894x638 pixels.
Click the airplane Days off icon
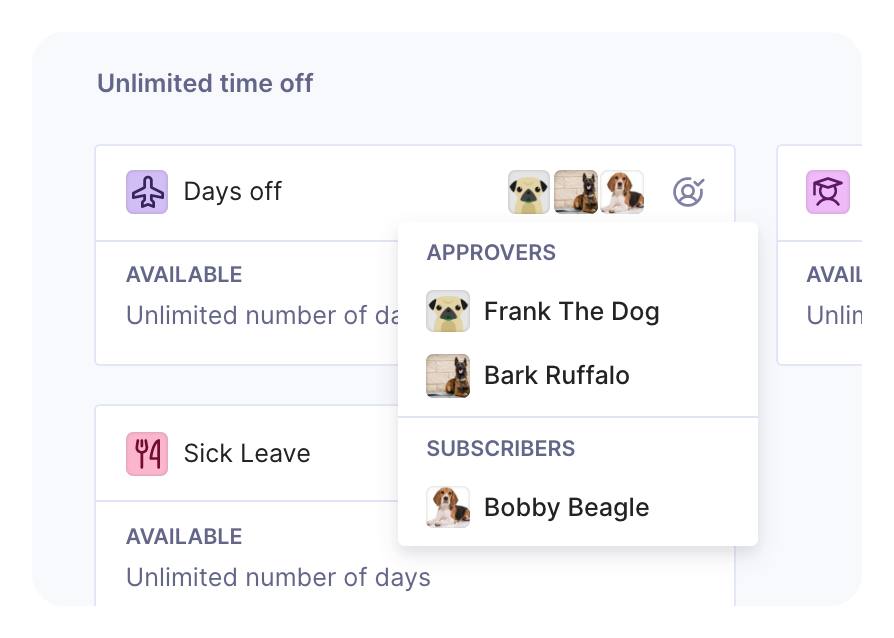coord(147,192)
